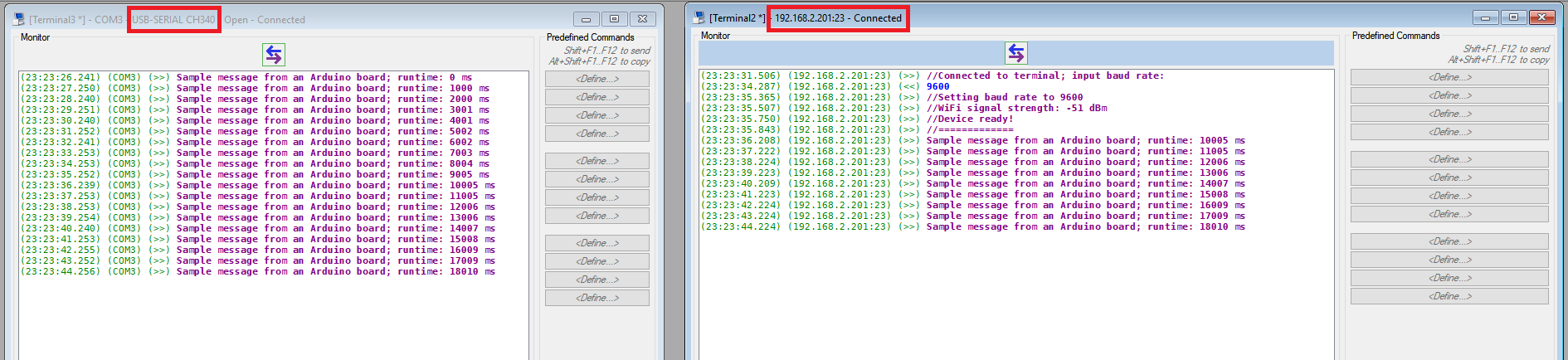
Task: Click '//Connected to terminal; input baud rate:' line
Action: click(x=933, y=75)
